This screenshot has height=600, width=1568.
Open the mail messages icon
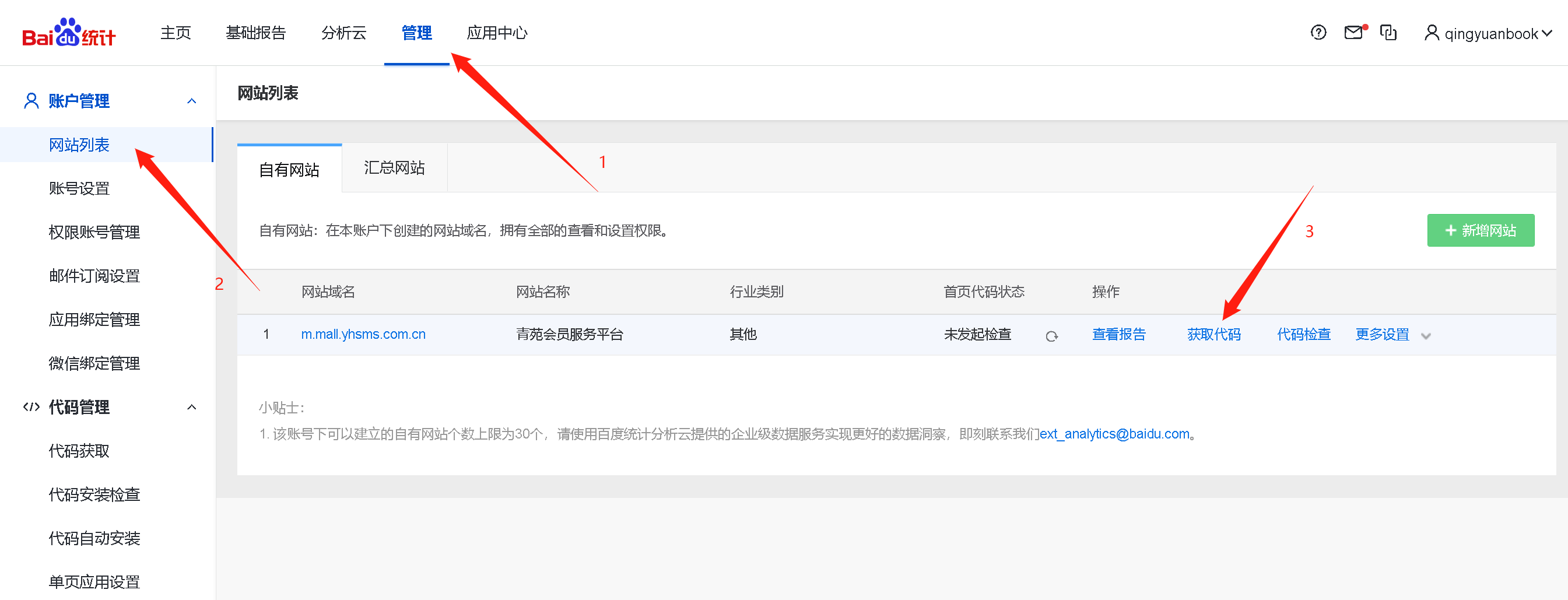[x=1353, y=33]
